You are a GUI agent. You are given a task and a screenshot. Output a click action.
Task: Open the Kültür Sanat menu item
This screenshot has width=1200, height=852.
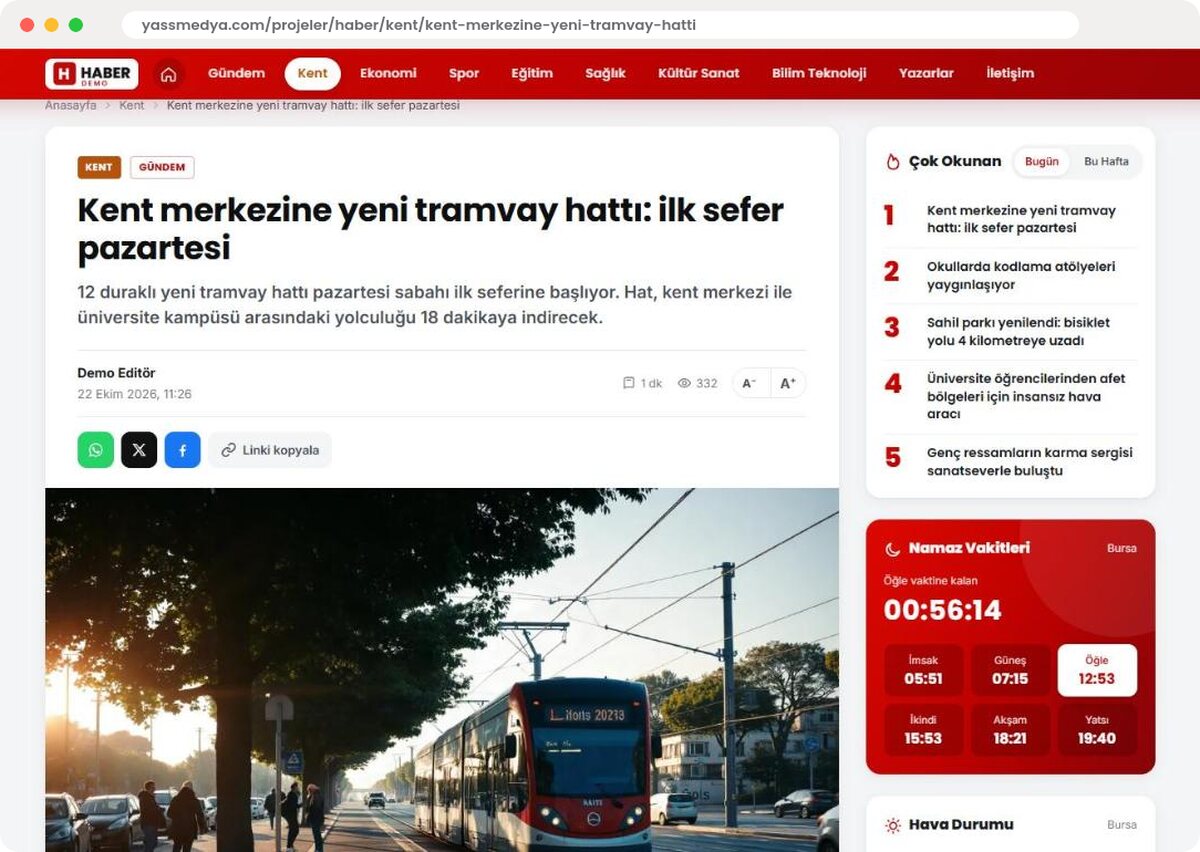pos(699,74)
